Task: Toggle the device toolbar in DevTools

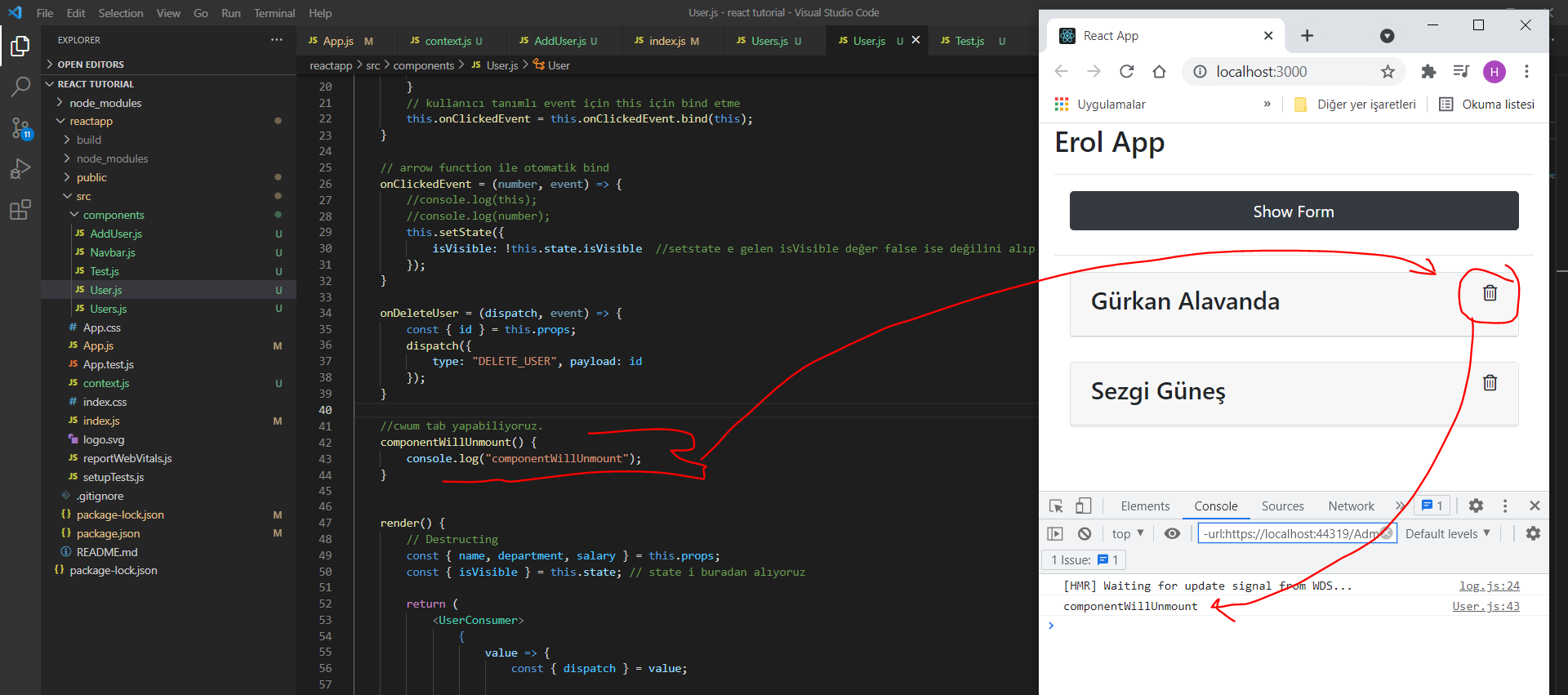Action: pos(1083,506)
